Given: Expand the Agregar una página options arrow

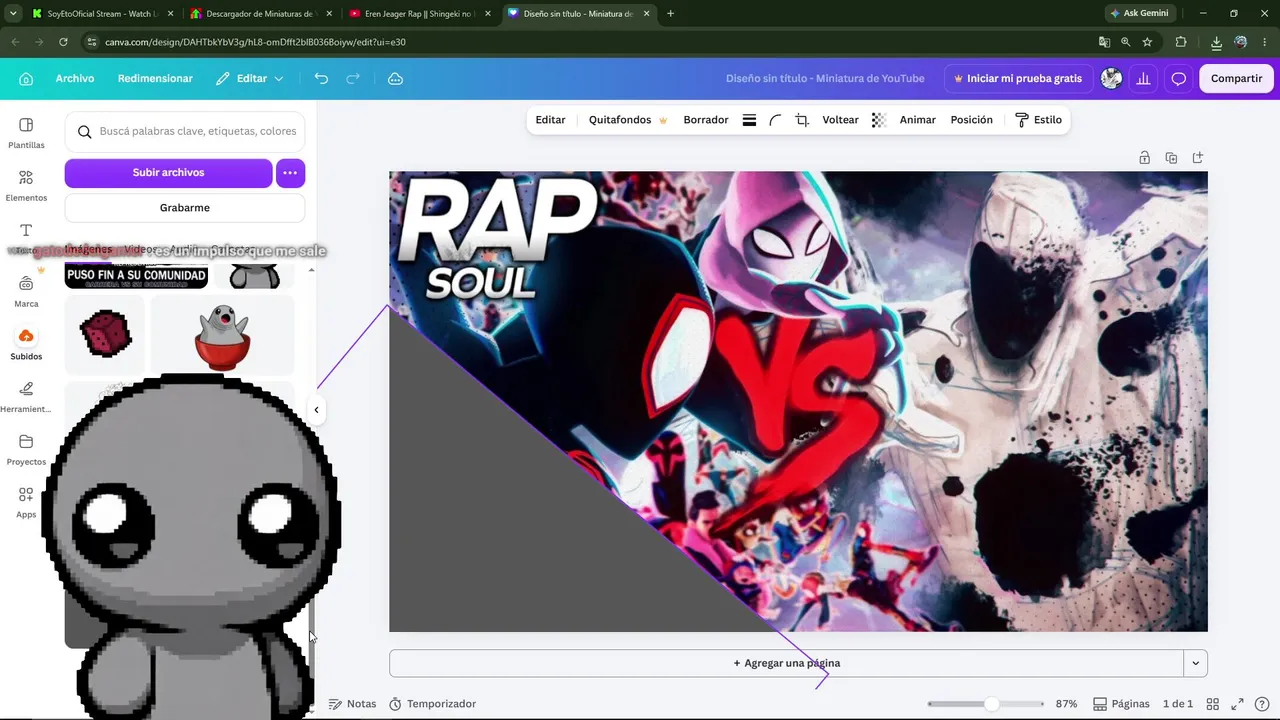Looking at the screenshot, I should click(x=1195, y=663).
